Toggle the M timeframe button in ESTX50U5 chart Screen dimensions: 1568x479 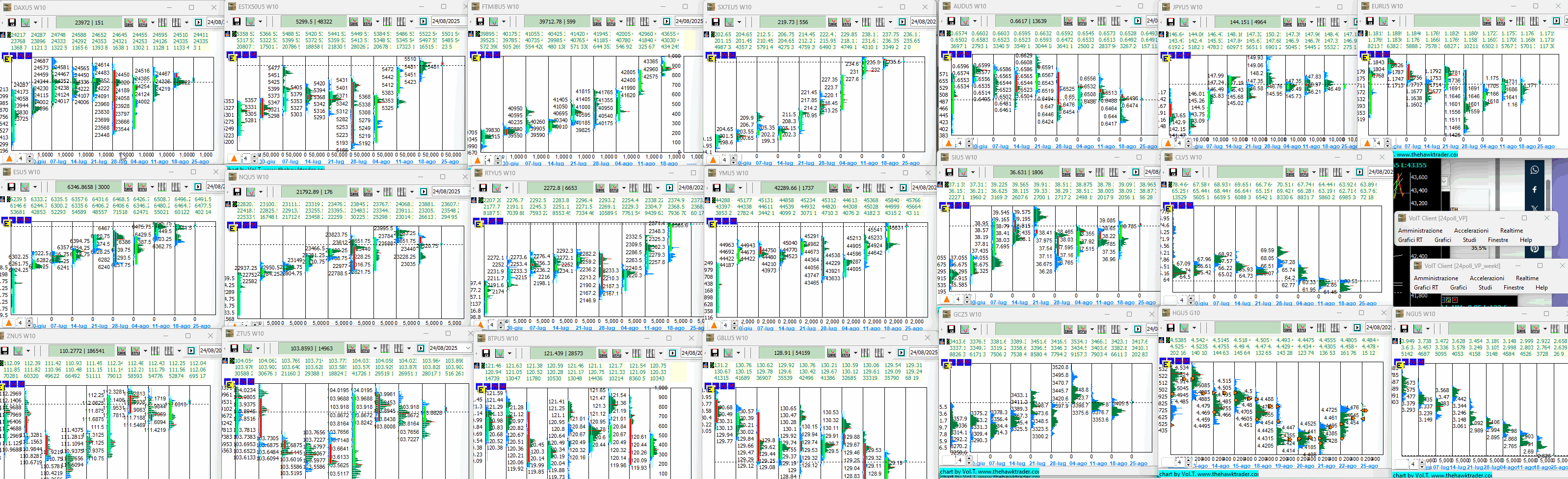[x=253, y=55]
